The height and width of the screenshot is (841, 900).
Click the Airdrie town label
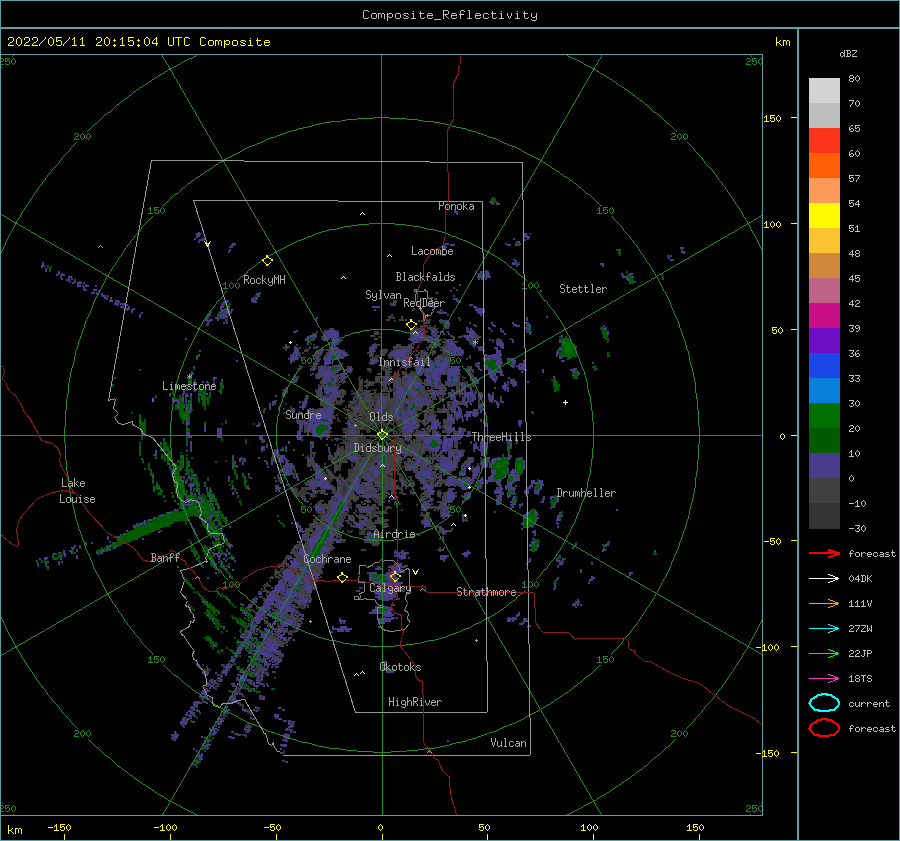pos(394,534)
